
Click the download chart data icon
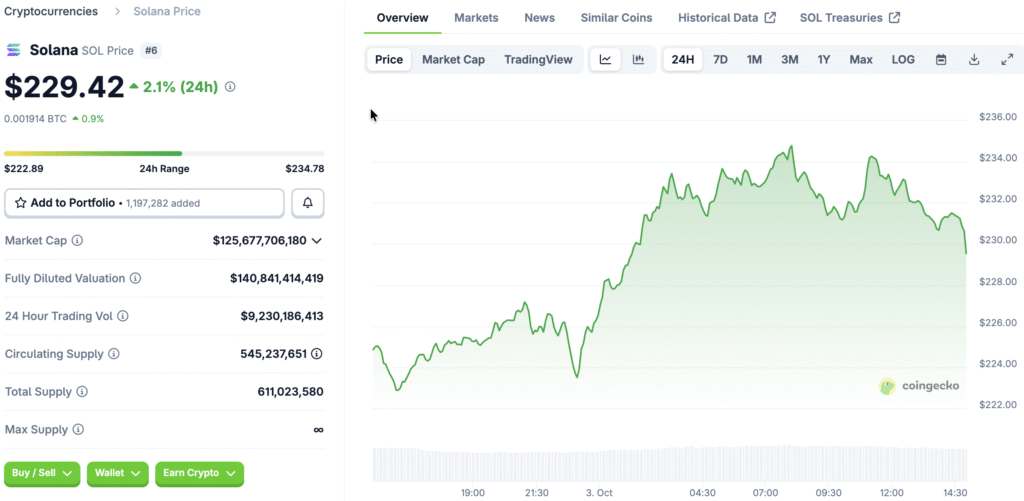(974, 60)
